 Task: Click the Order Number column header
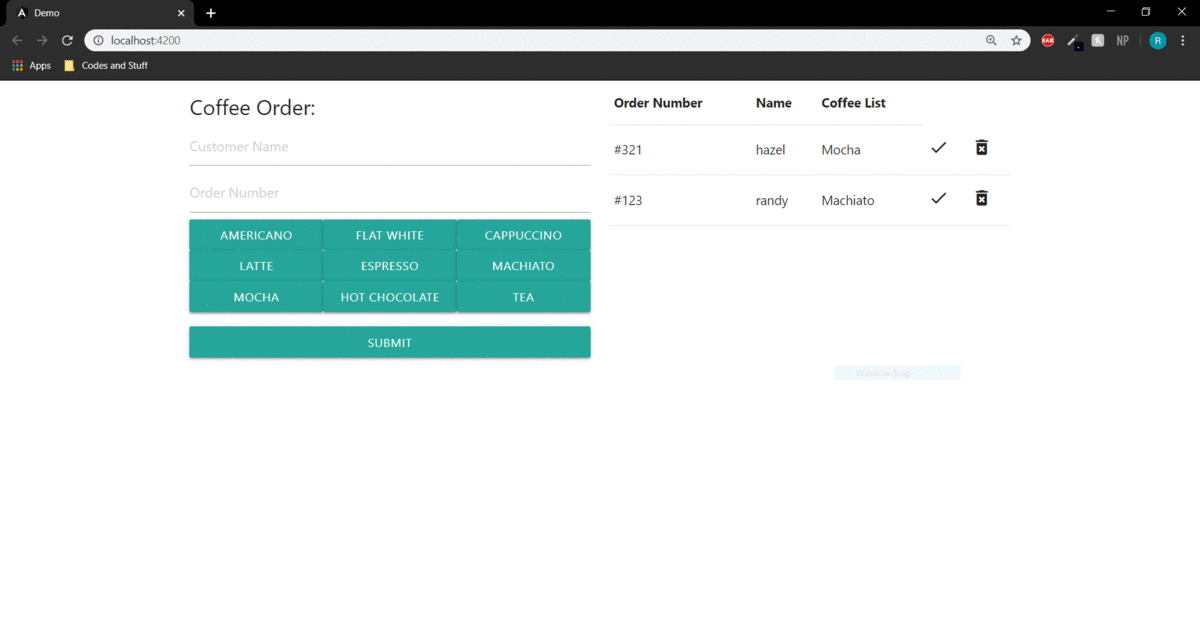coord(658,103)
